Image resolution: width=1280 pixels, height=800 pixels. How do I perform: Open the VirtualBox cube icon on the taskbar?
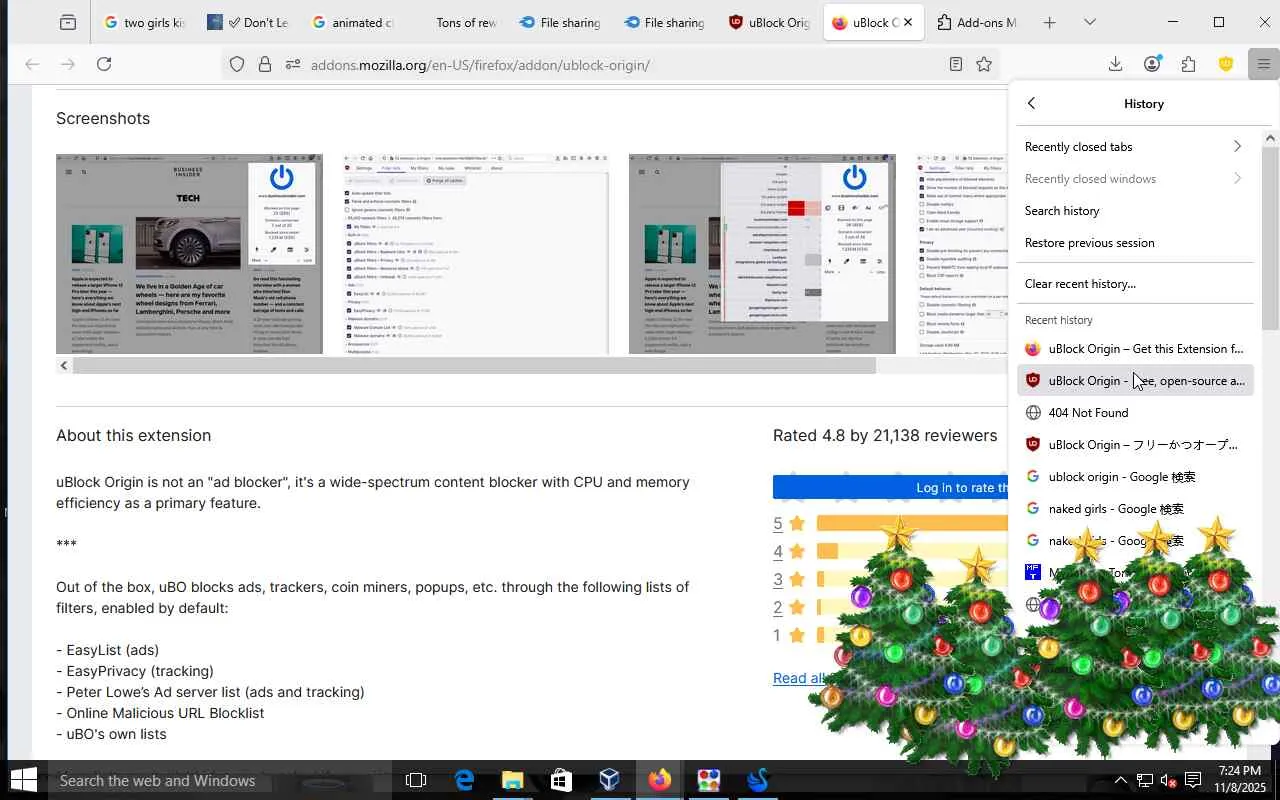tap(609, 780)
